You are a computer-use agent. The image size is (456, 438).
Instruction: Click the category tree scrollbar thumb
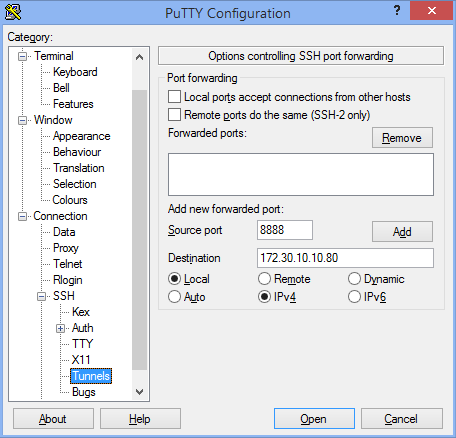click(x=140, y=230)
